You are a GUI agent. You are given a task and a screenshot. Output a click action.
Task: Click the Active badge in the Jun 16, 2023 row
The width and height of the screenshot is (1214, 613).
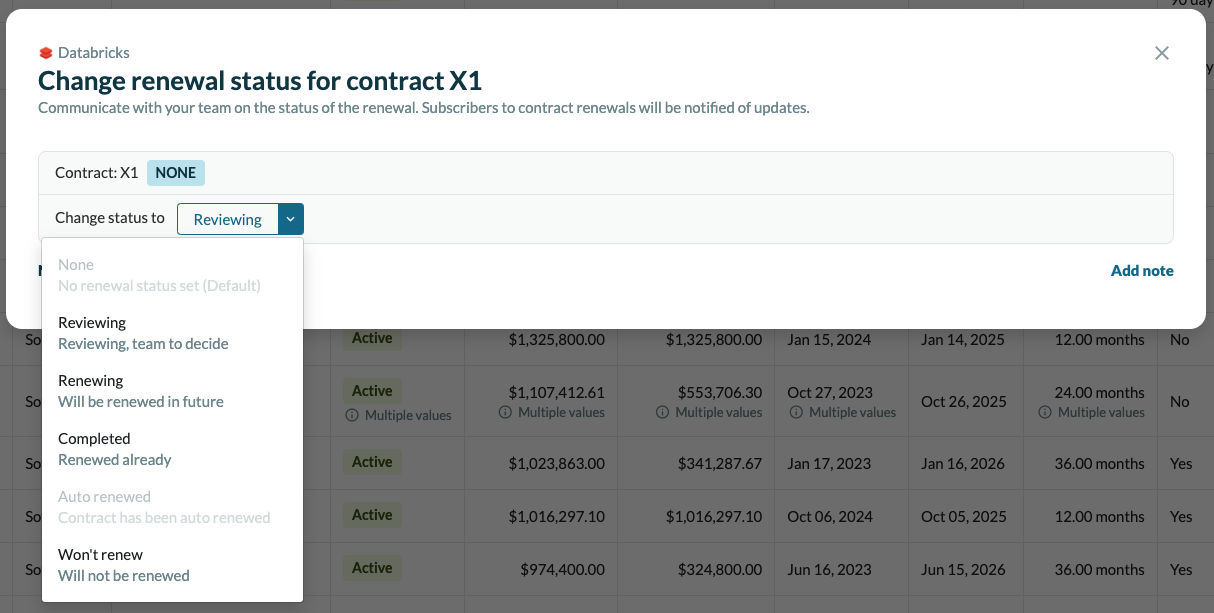coord(371,567)
